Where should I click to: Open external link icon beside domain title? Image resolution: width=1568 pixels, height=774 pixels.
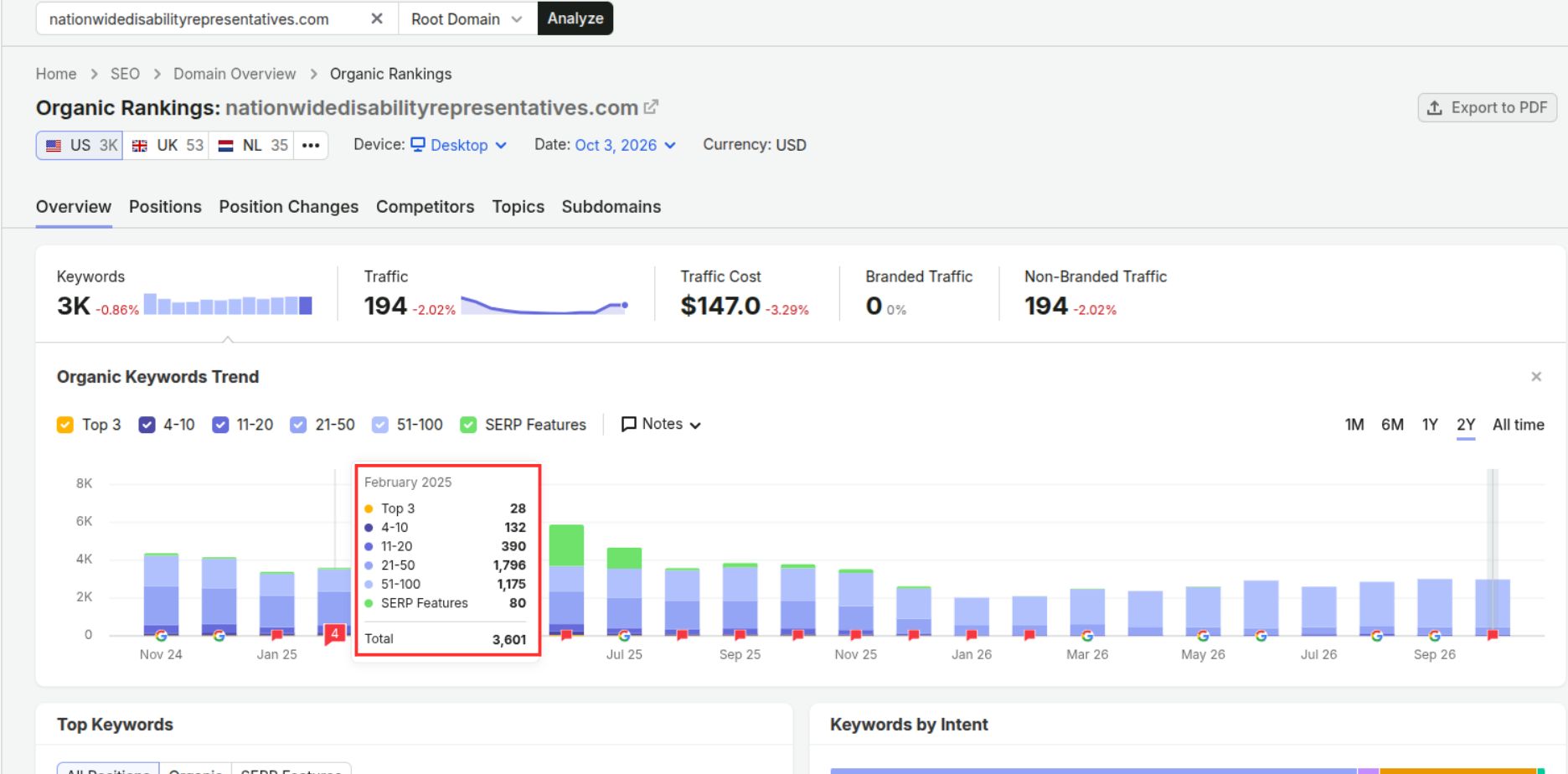click(651, 107)
